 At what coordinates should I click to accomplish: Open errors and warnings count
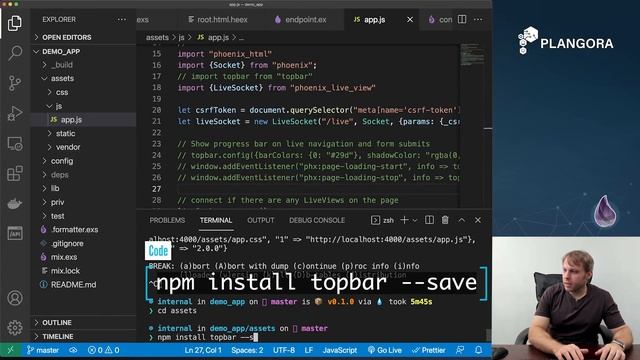tap(103, 350)
